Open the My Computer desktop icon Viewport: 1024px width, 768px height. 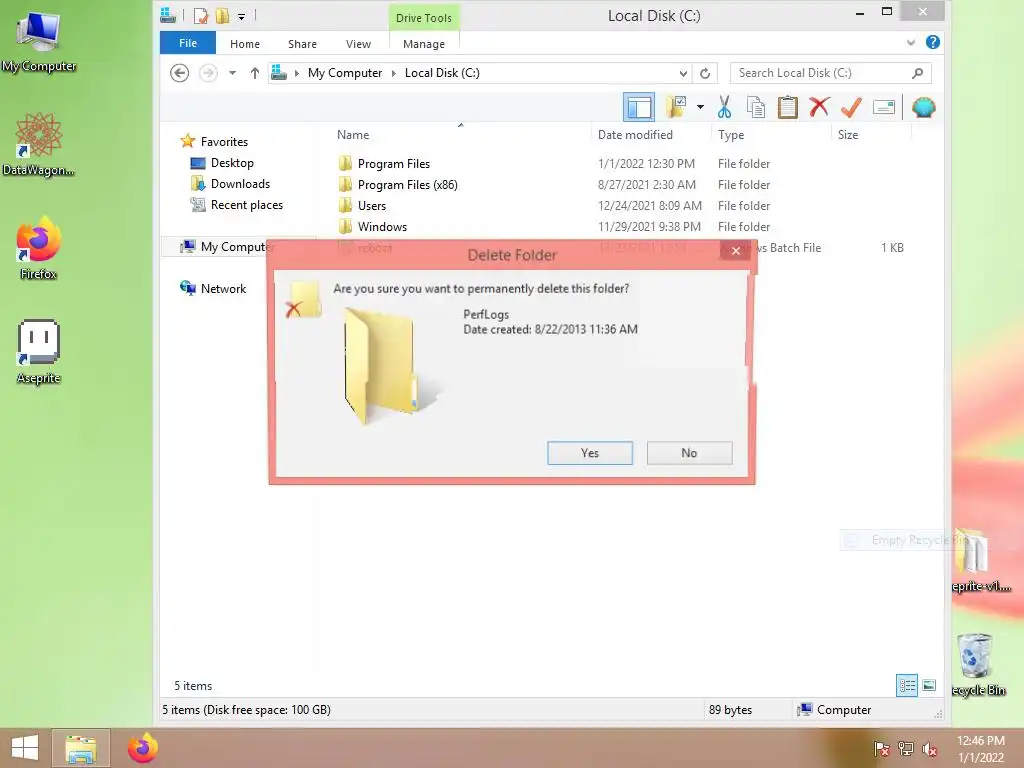(39, 40)
